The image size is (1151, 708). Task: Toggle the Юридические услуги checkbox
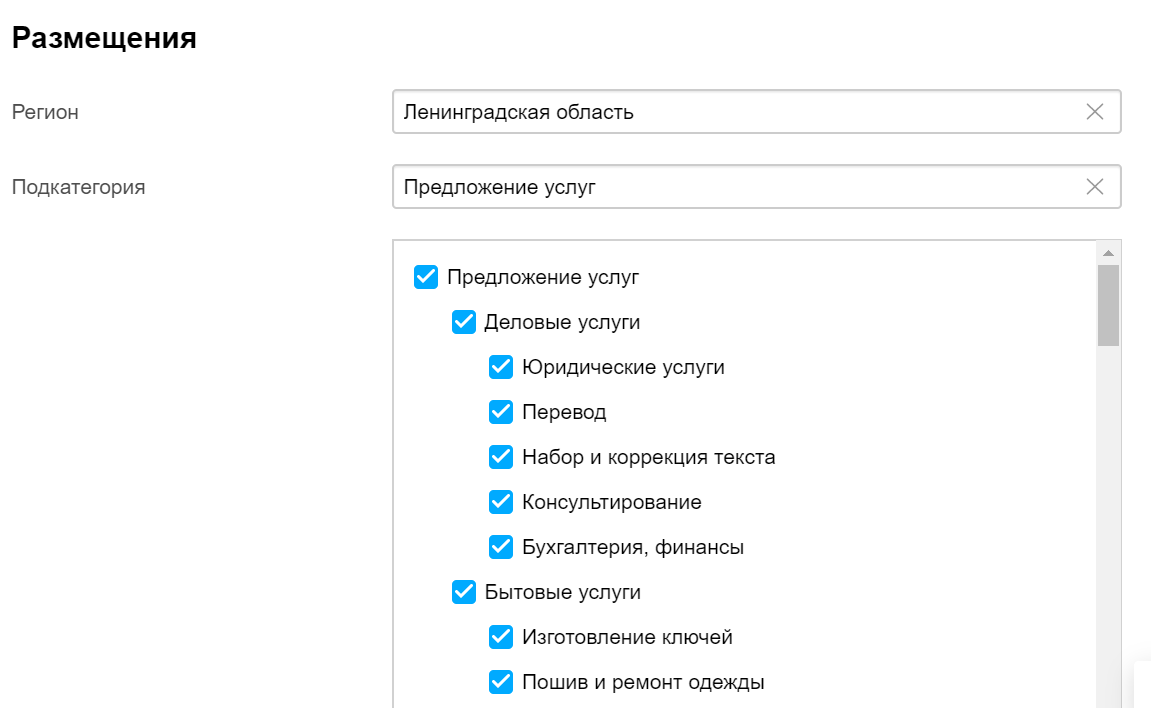(501, 367)
